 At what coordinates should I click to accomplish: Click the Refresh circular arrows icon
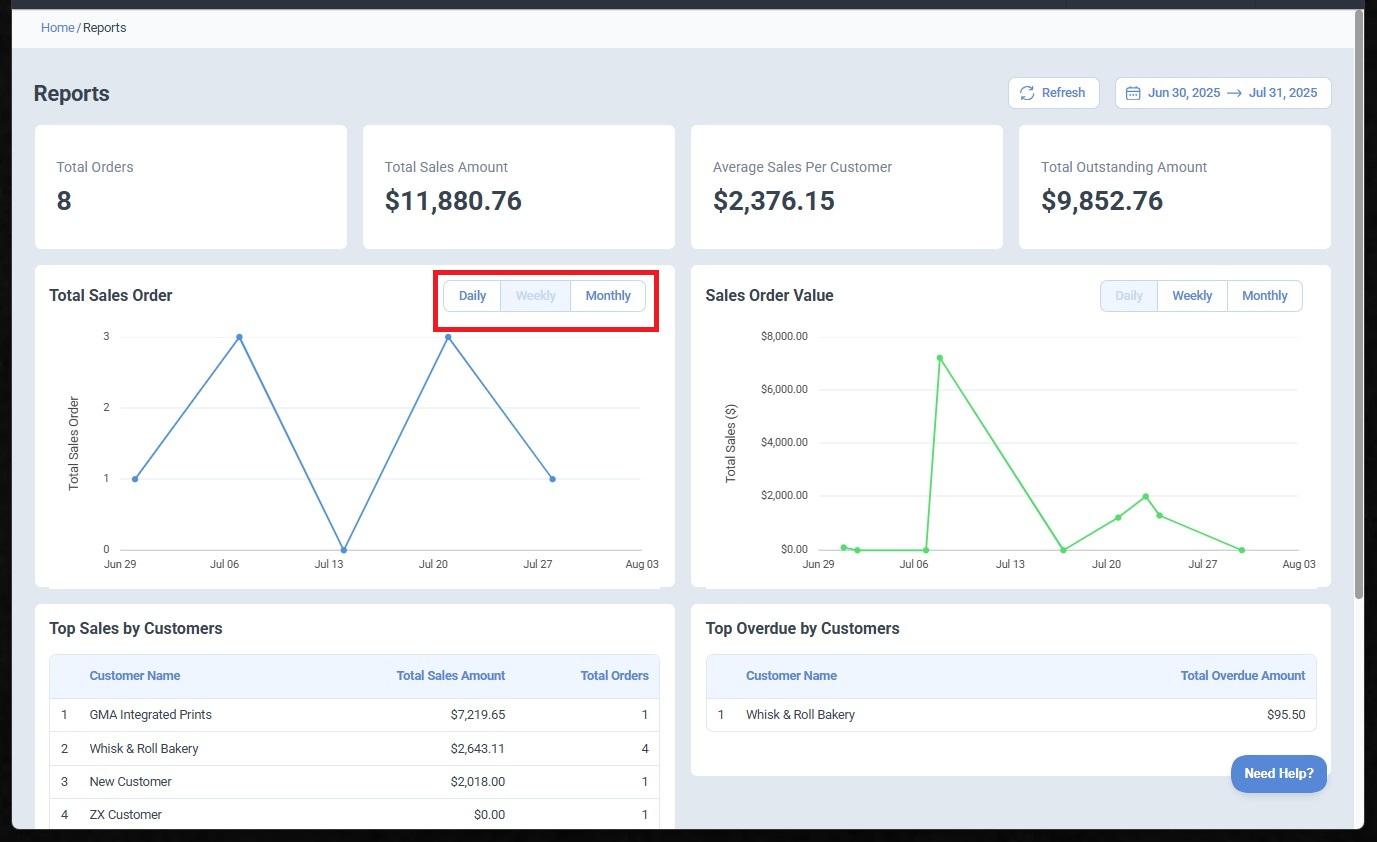coord(1027,93)
